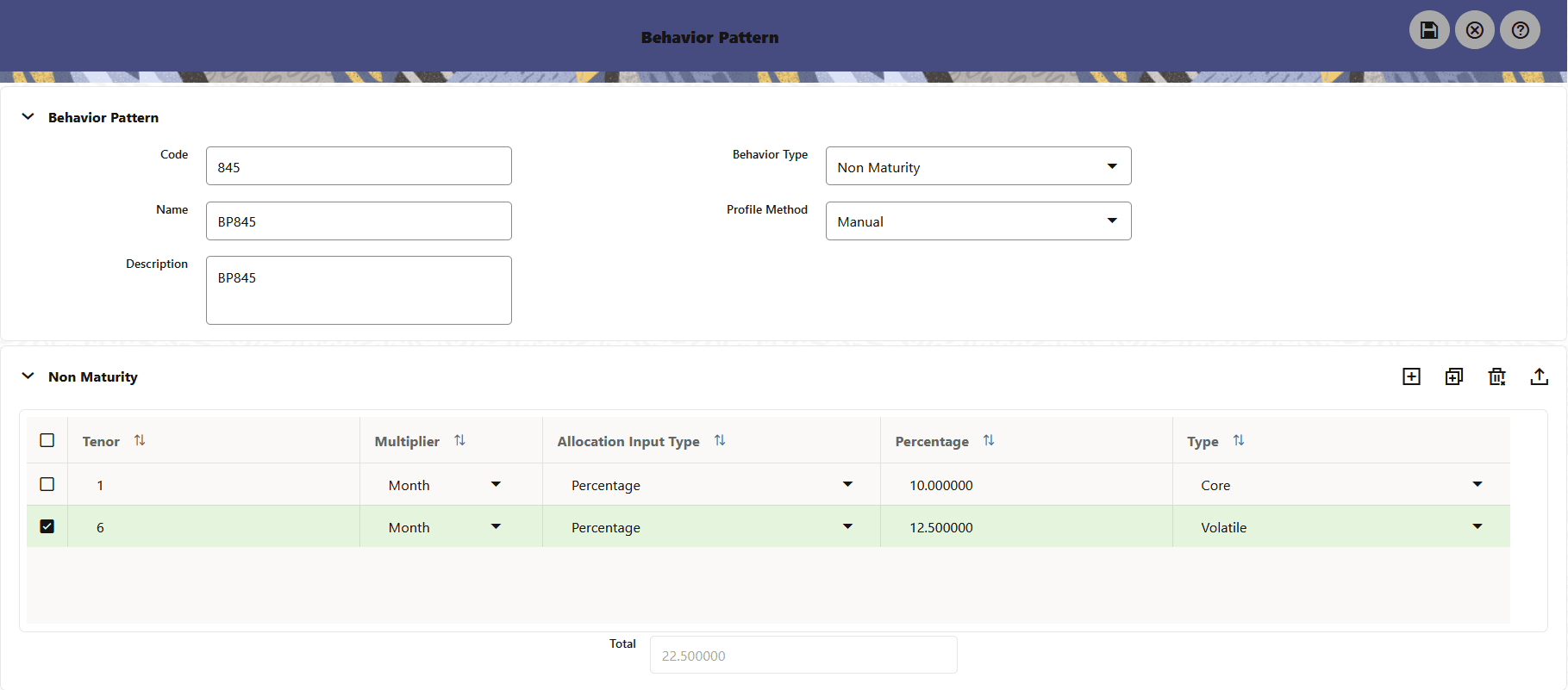Click the Percentage column header label
Image resolution: width=1568 pixels, height=690 pixels.
932,441
